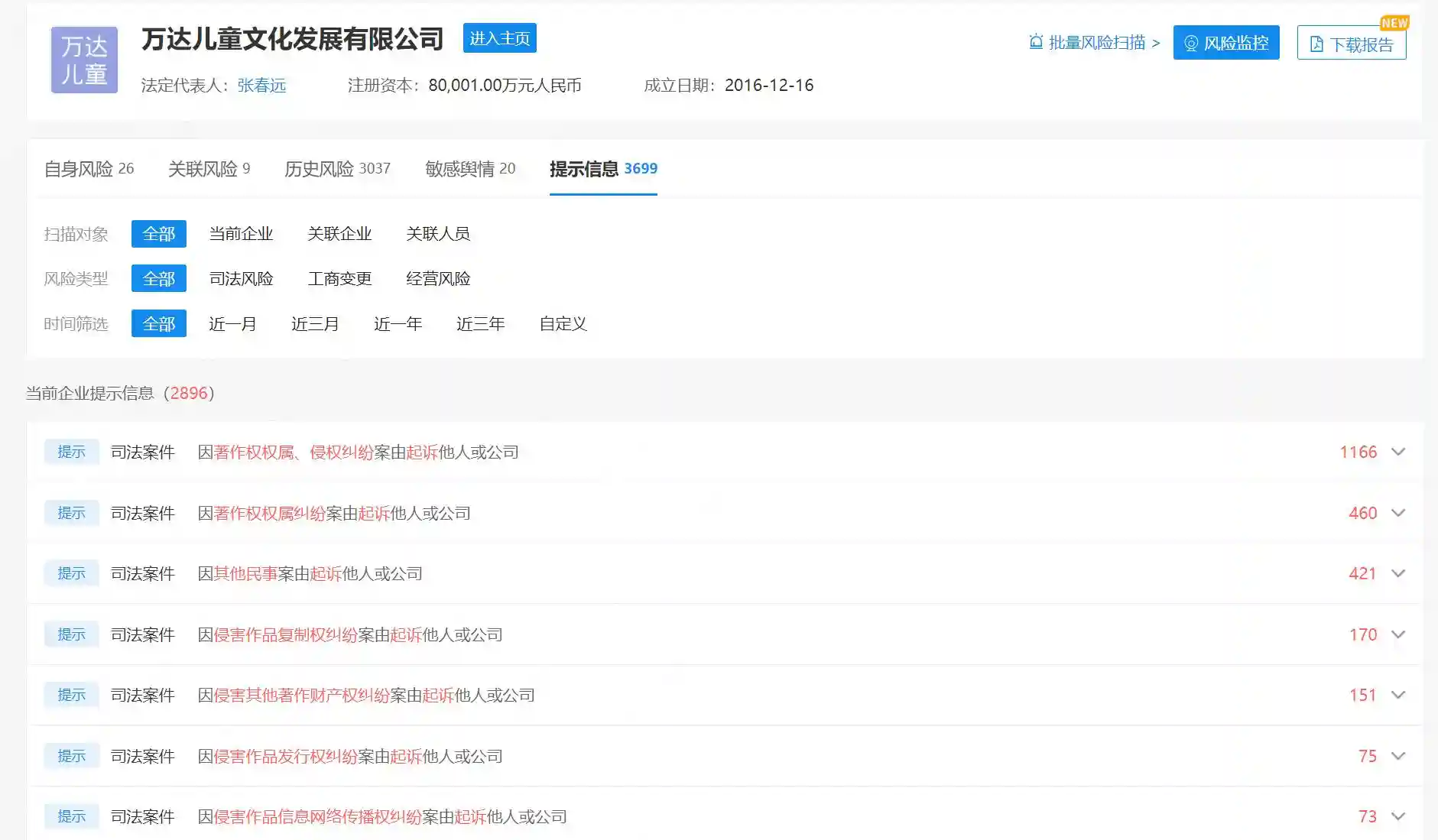Click the 万达儿童 company logo thumbnail
Viewport: 1438px width, 840px height.
point(84,60)
